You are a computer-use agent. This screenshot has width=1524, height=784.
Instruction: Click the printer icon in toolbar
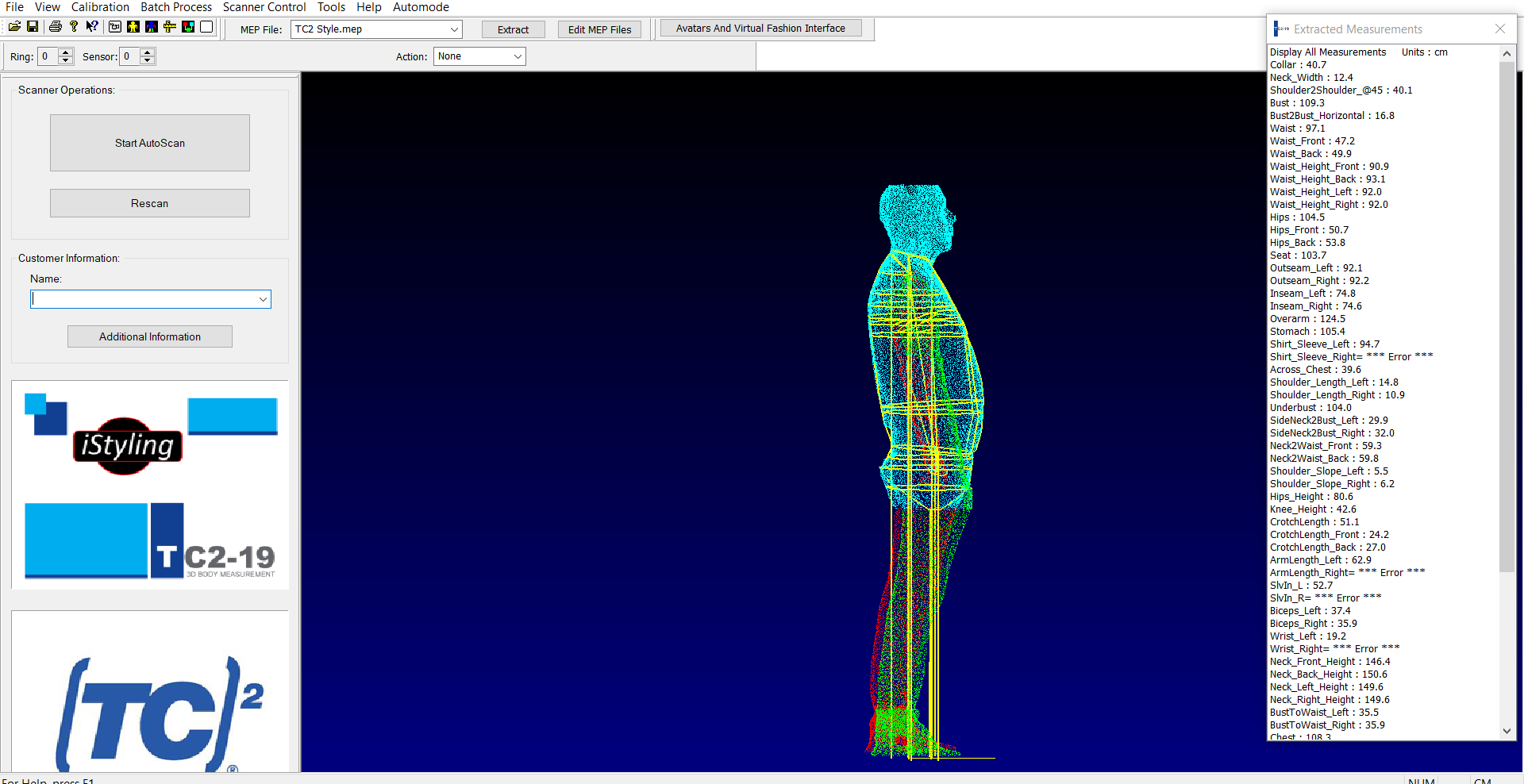point(55,27)
